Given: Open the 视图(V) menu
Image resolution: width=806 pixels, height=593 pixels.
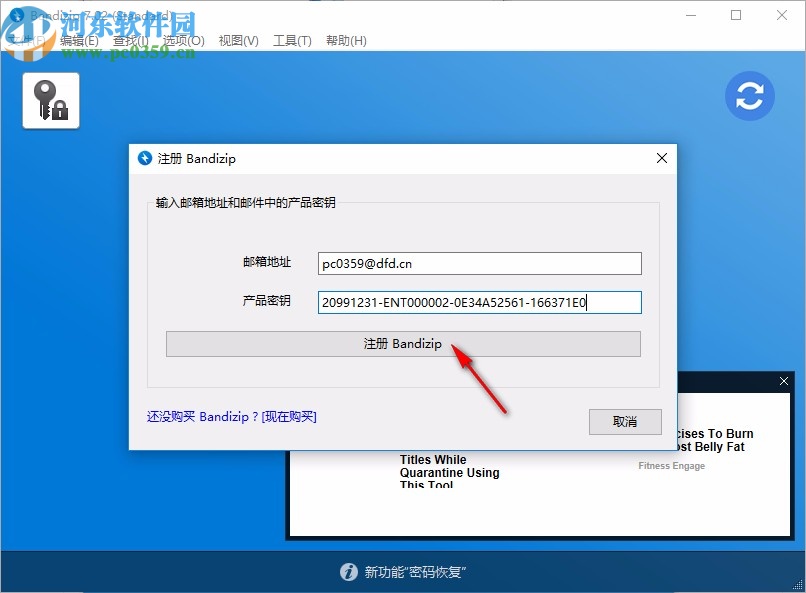Looking at the screenshot, I should (239, 40).
